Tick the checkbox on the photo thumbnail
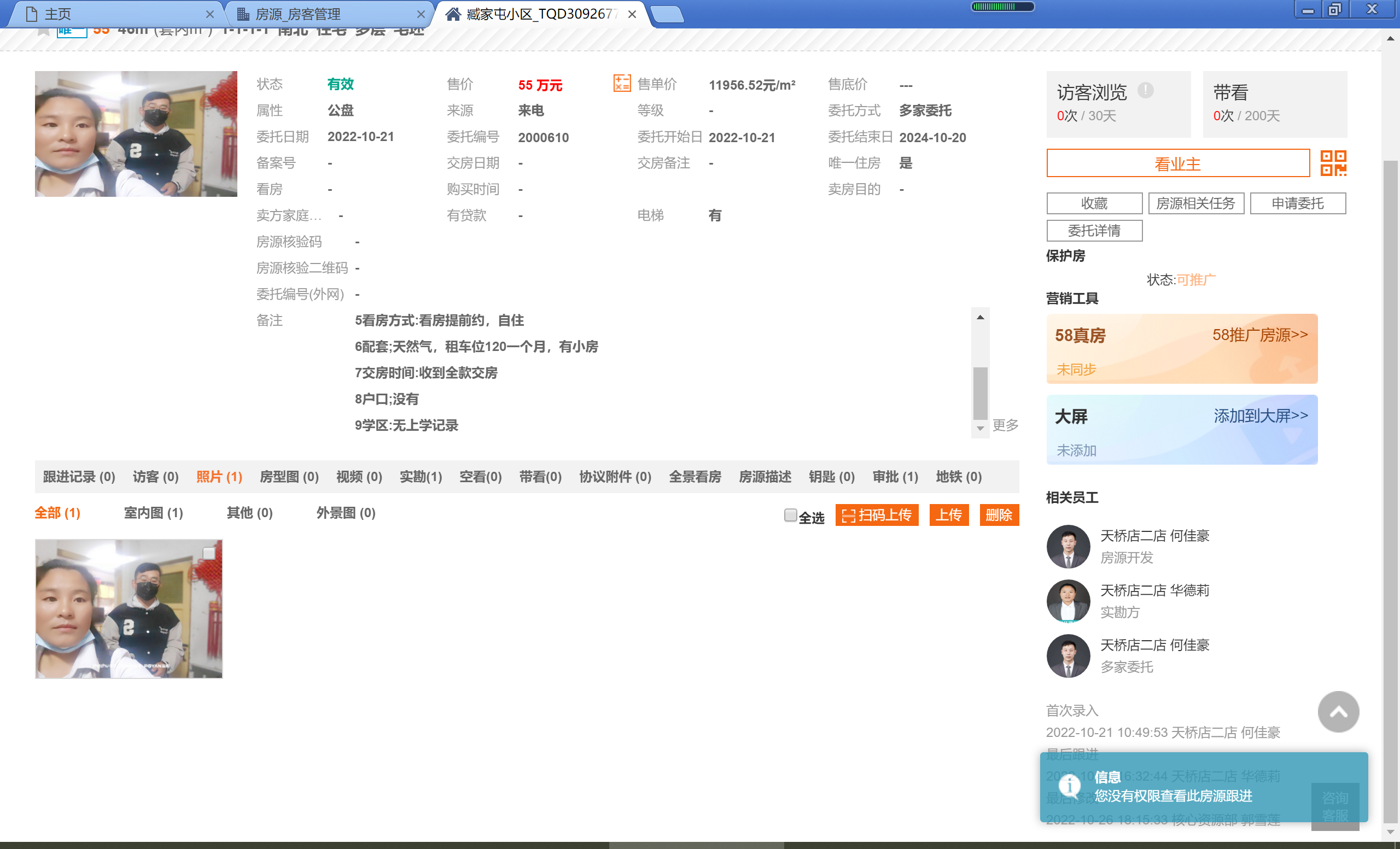Screen dimensions: 1400x849 click(209, 553)
